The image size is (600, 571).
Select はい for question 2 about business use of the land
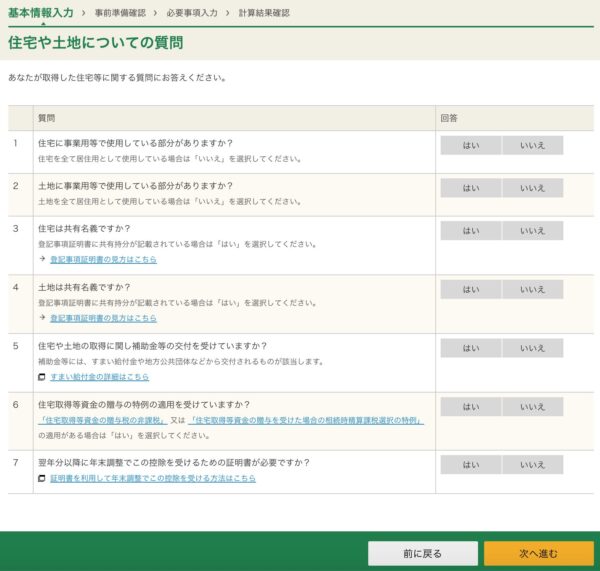(x=471, y=188)
